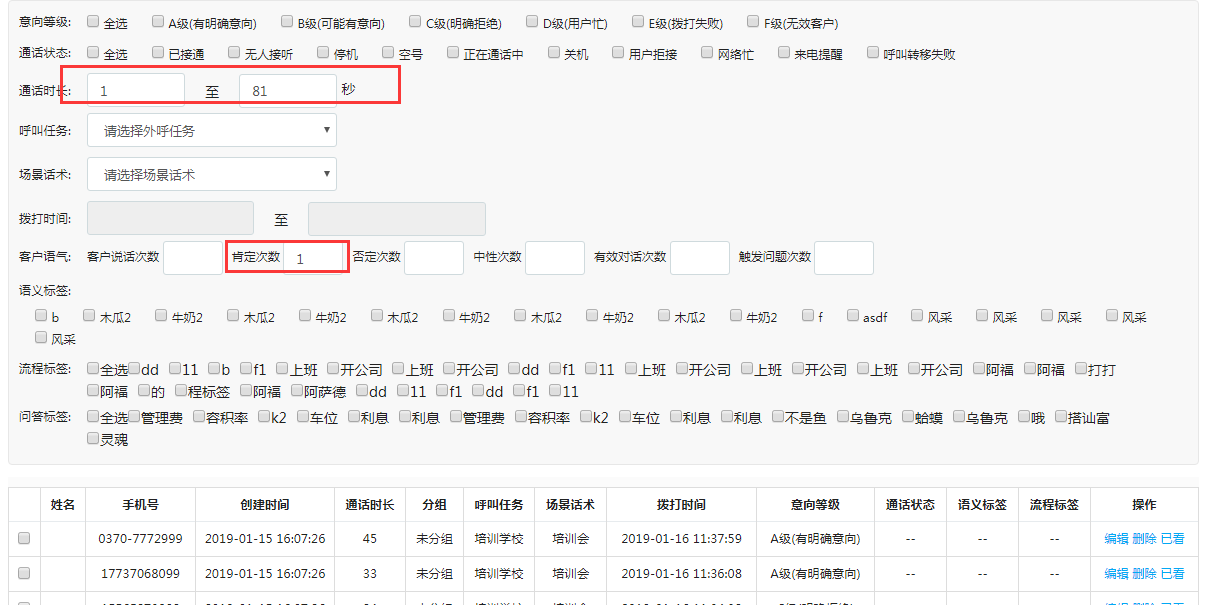Select the row checkbox for 0370-7772999
1211x605 pixels.
coord(24,538)
